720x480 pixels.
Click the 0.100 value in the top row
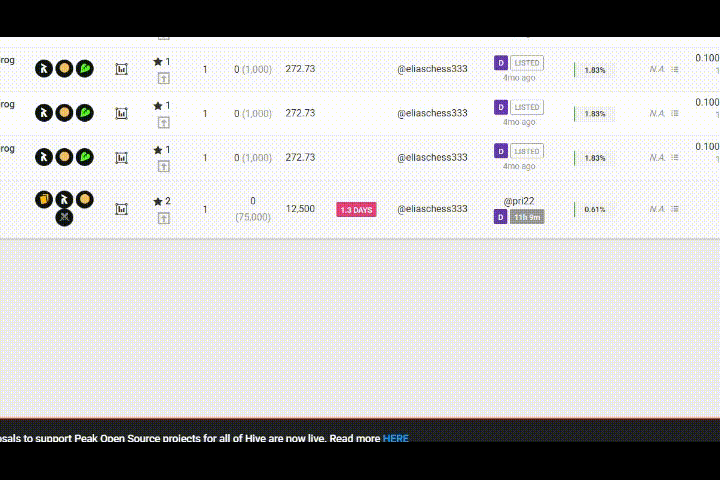pos(707,58)
